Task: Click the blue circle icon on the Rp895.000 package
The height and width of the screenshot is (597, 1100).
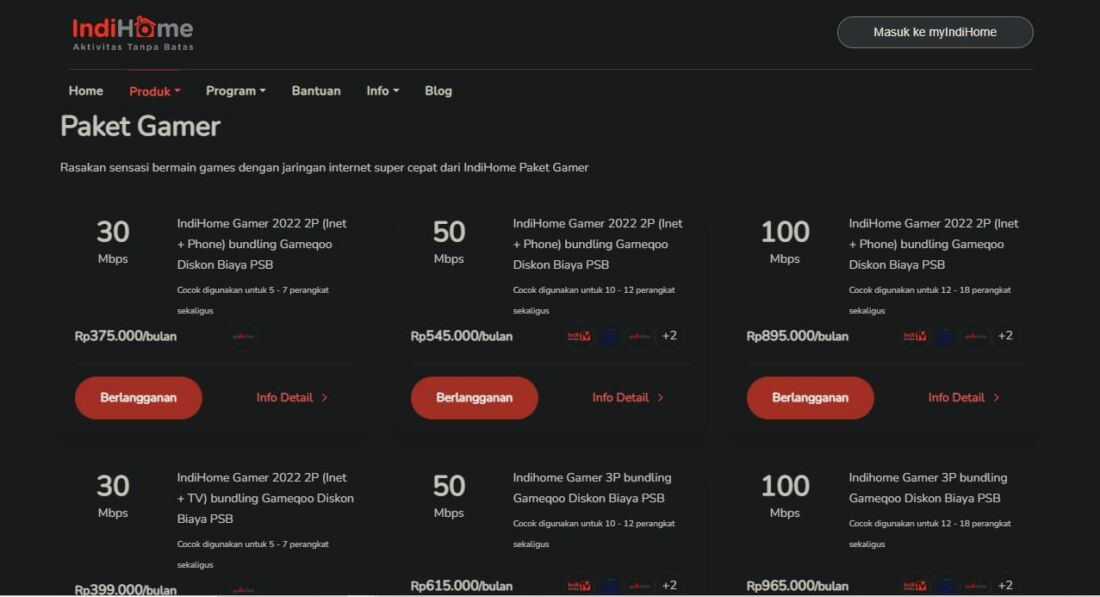Action: coord(945,336)
